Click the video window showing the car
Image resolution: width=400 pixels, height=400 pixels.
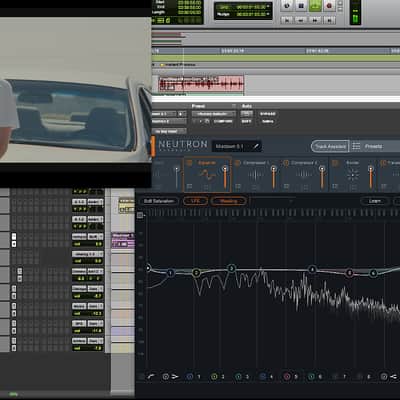coord(76,89)
